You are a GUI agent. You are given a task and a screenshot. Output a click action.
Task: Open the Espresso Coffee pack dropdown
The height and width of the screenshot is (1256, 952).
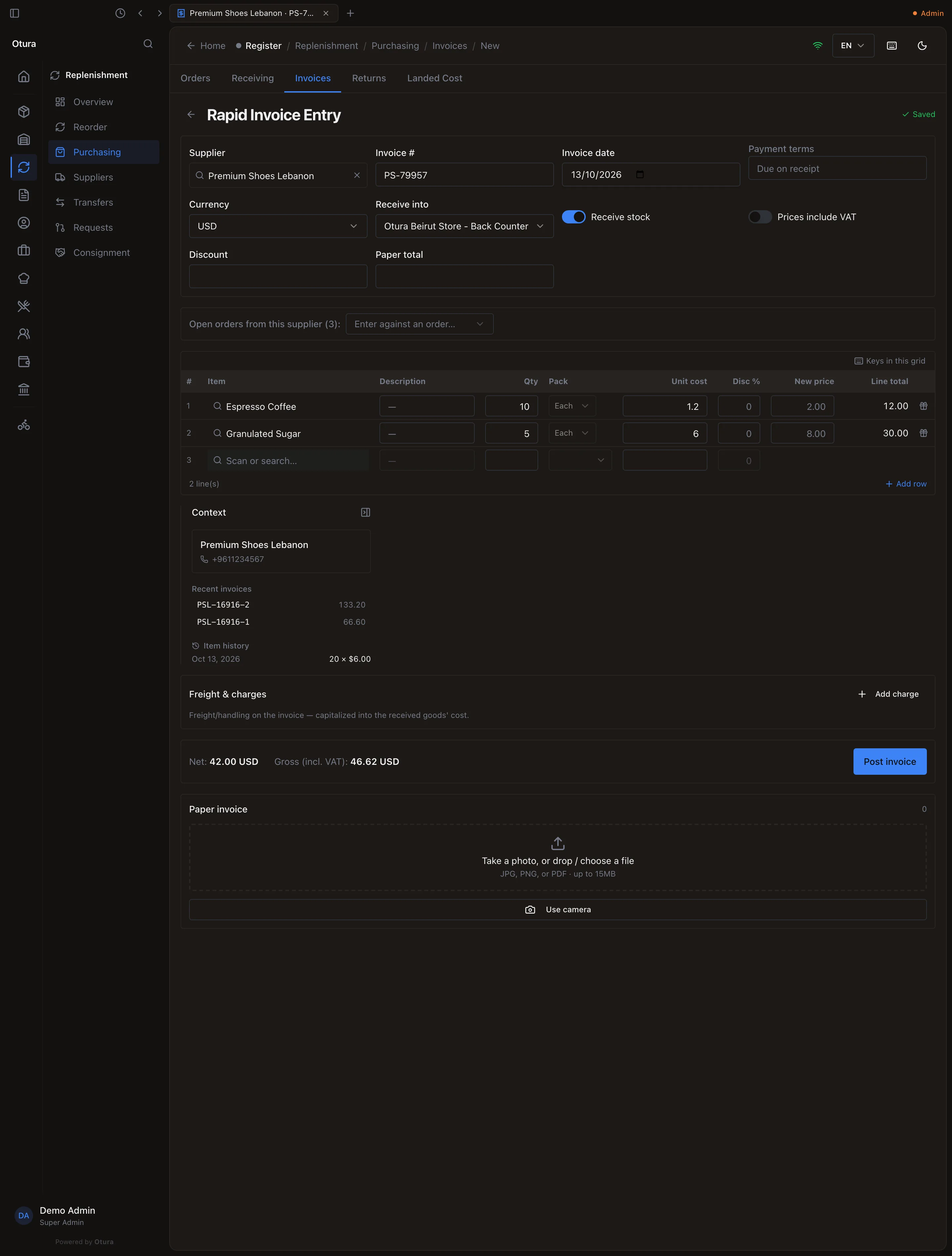(x=572, y=406)
